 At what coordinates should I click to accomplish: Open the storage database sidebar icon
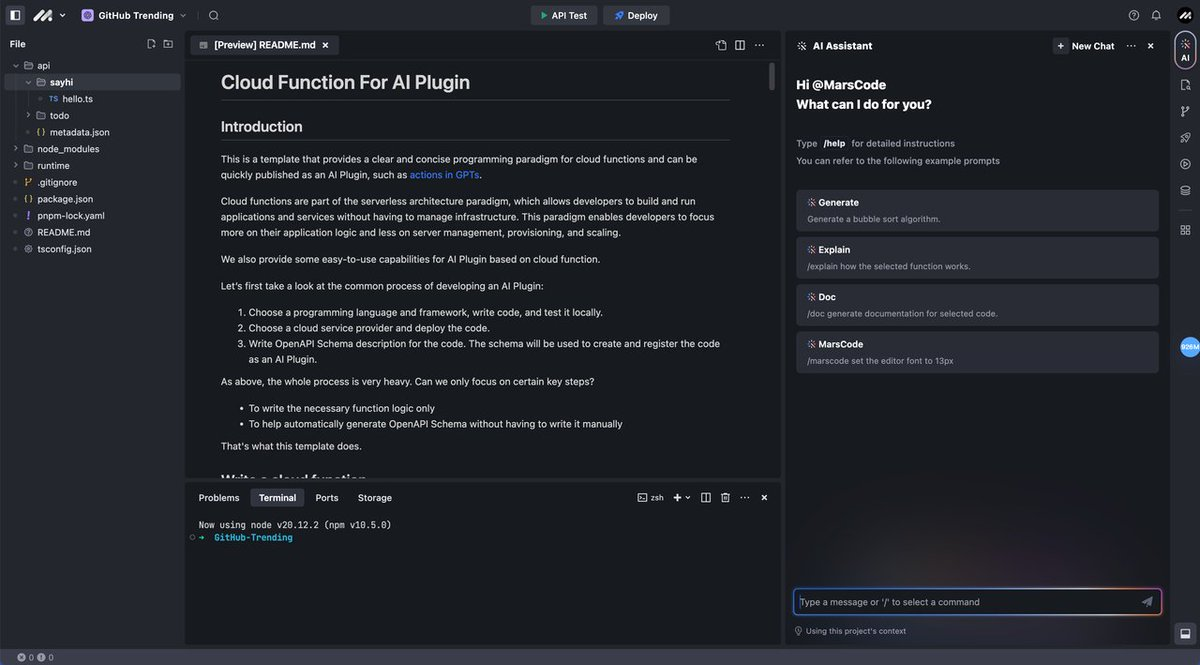click(x=1185, y=190)
